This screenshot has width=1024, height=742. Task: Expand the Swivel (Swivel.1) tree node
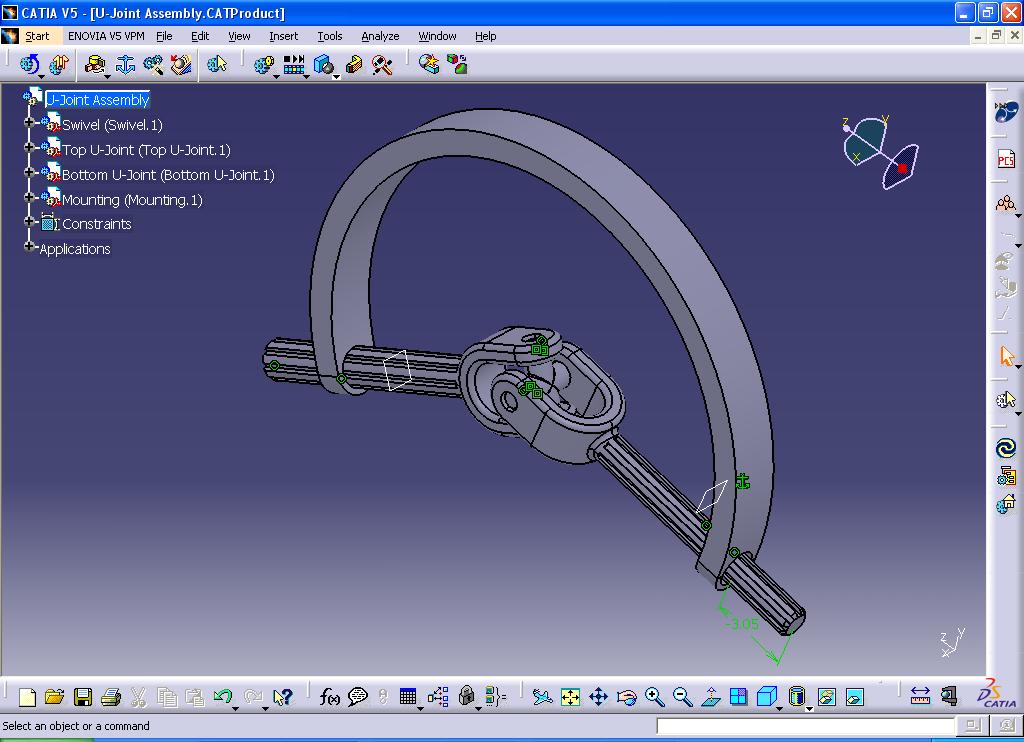pyautogui.click(x=30, y=124)
